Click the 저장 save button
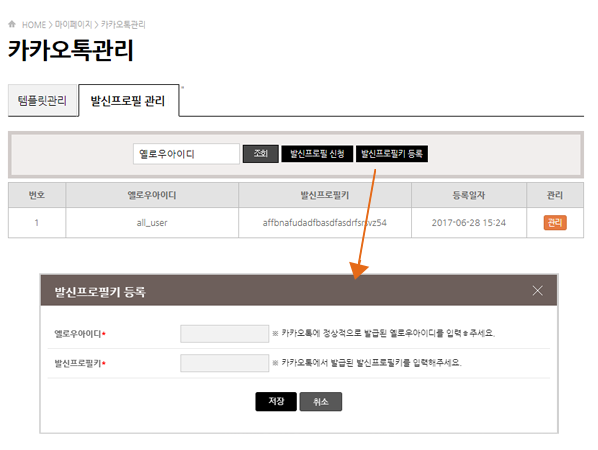This screenshot has width=598, height=450. (276, 402)
